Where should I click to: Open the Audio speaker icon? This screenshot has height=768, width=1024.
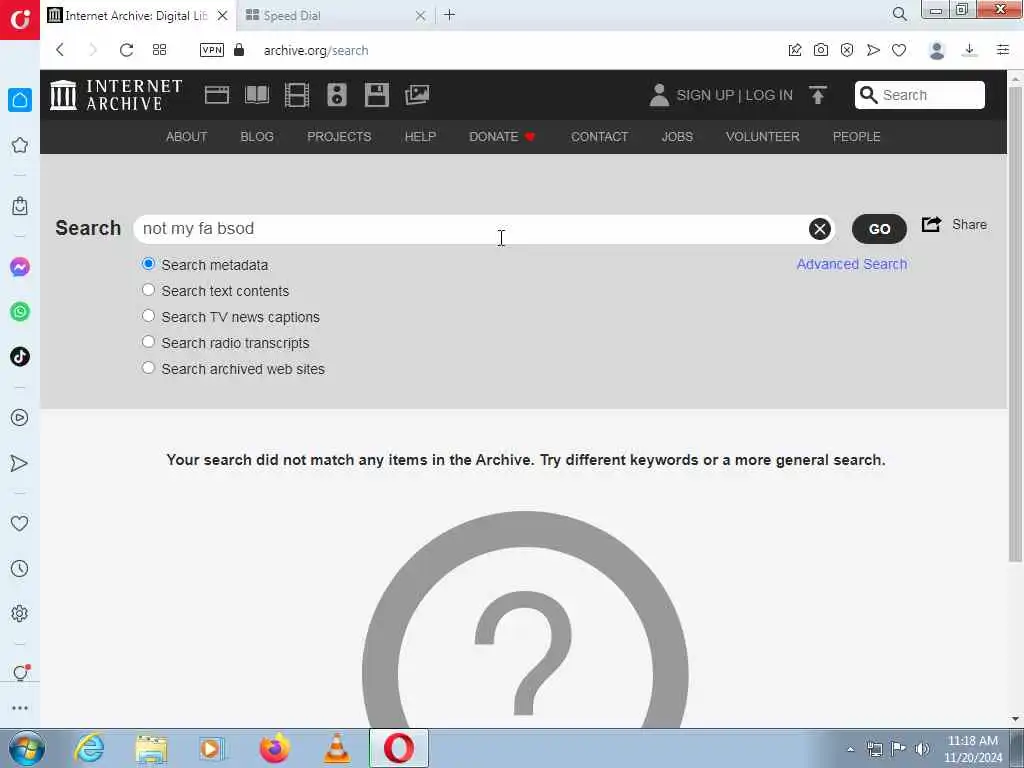click(x=336, y=95)
